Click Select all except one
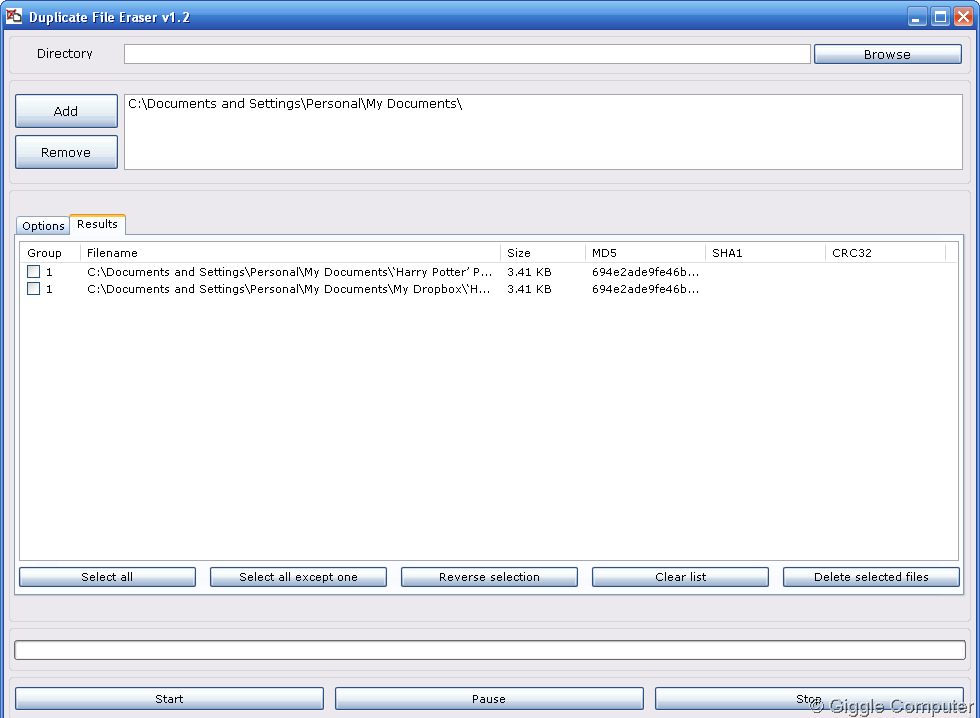Image resolution: width=980 pixels, height=718 pixels. [298, 577]
